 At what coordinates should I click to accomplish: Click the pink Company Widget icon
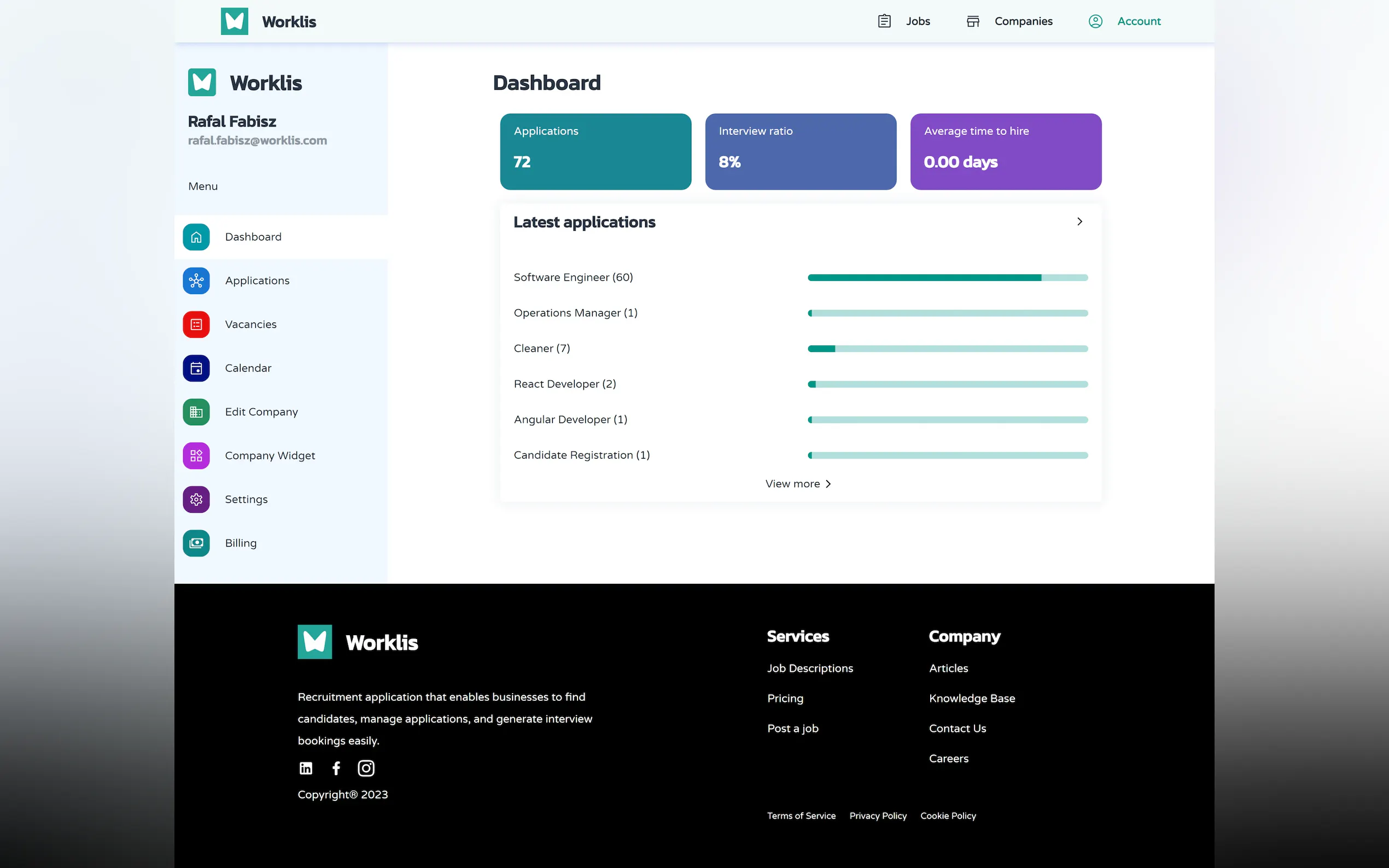pyautogui.click(x=196, y=455)
